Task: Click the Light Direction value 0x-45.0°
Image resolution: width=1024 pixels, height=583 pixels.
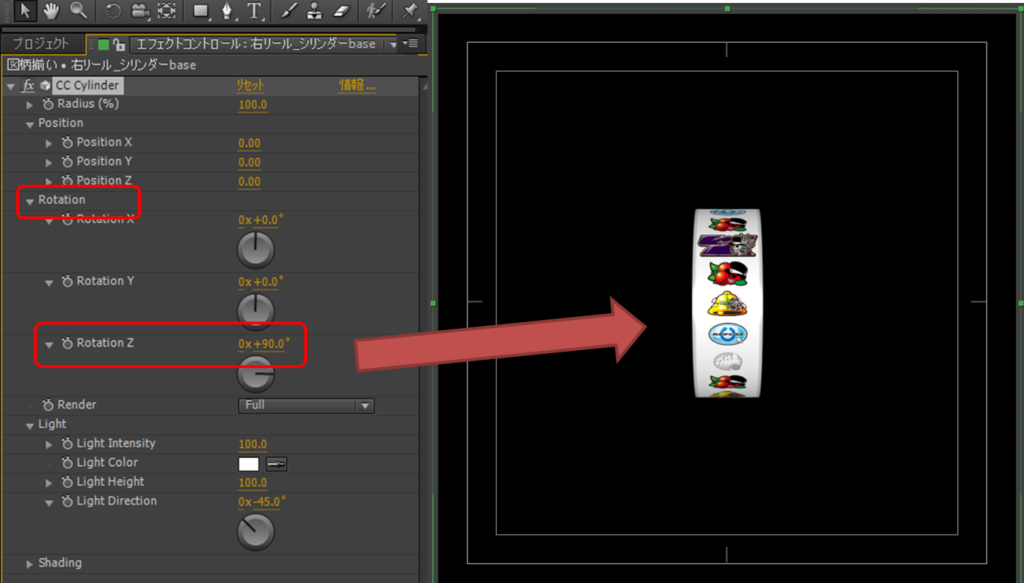Action: pyautogui.click(x=261, y=502)
